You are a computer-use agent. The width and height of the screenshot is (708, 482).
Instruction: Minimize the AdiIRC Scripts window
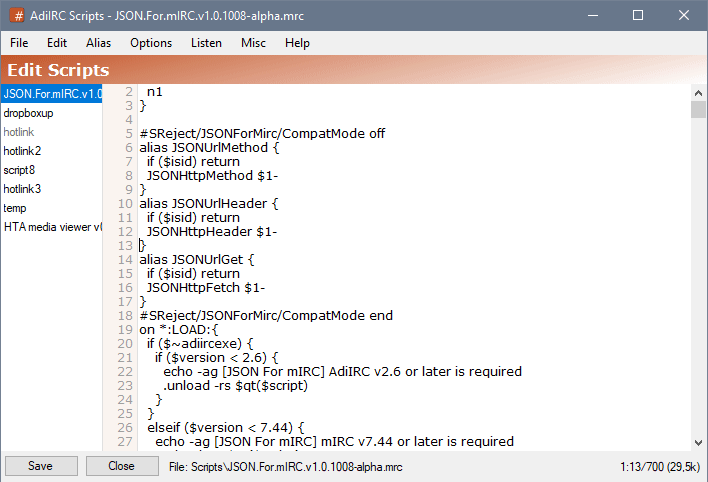[593, 15]
